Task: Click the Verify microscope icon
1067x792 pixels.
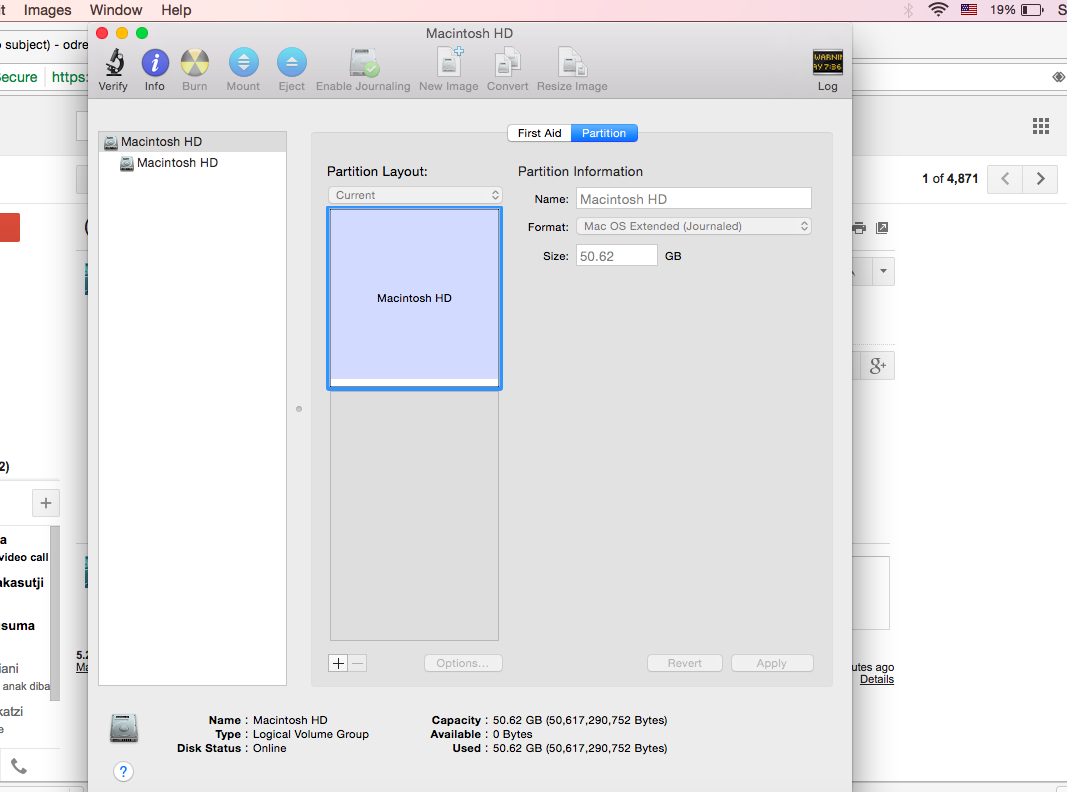Action: point(114,63)
